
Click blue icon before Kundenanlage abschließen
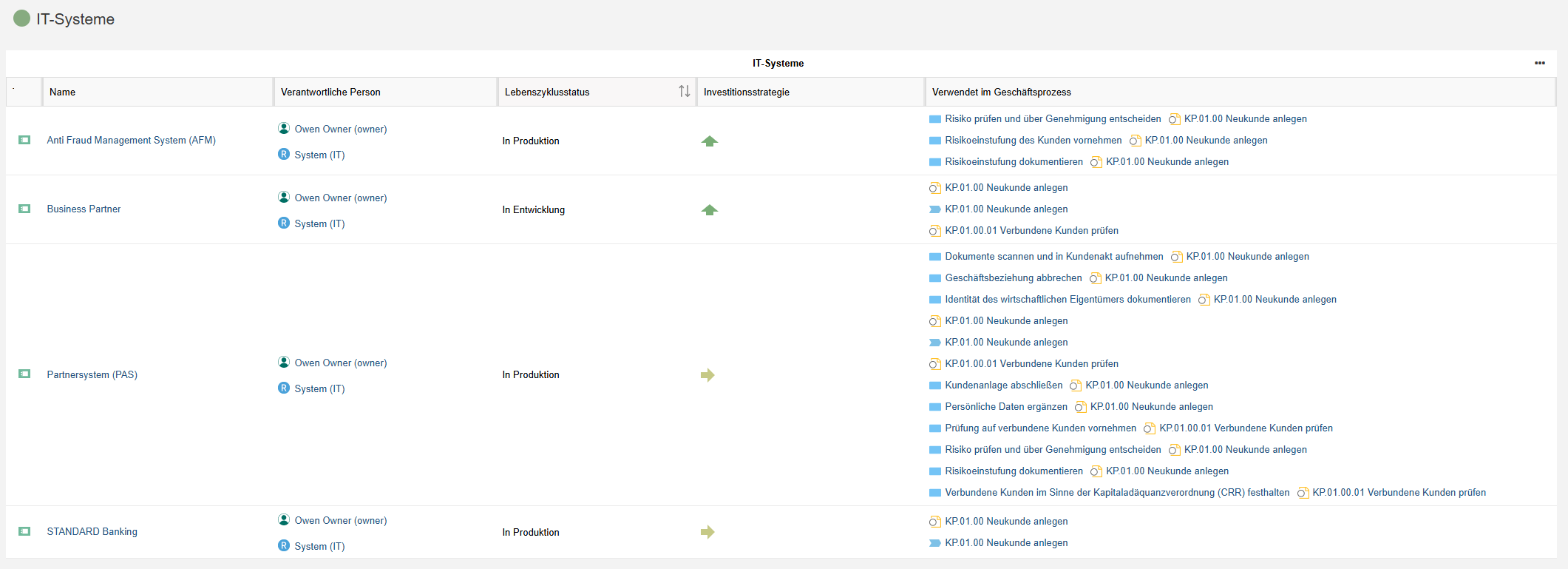[x=935, y=385]
